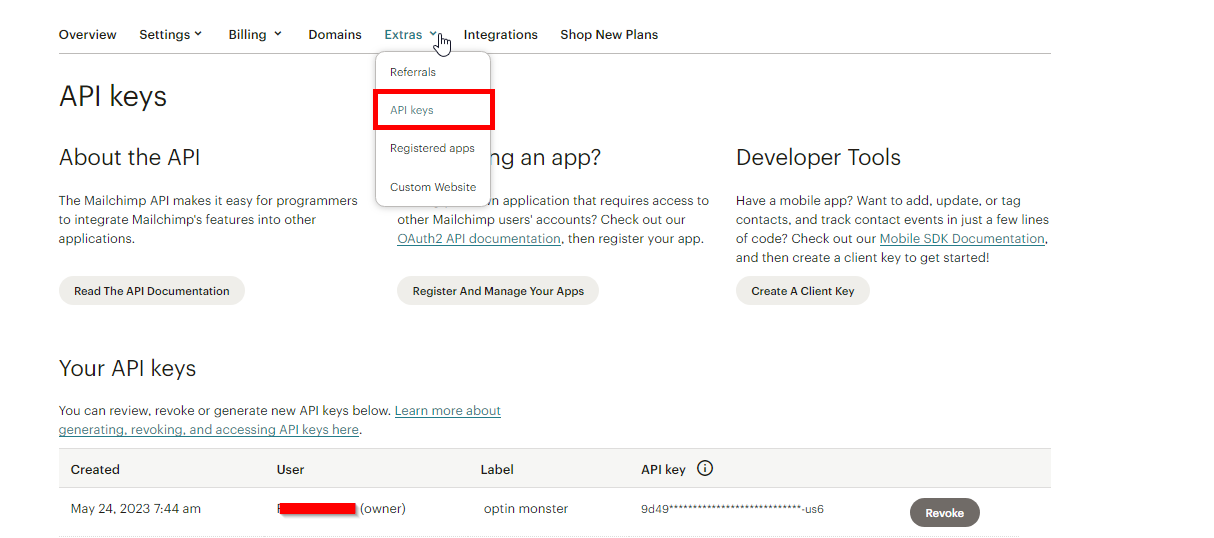1214x538 pixels.
Task: Choose Custom Website in the Extras menu
Action: (433, 187)
